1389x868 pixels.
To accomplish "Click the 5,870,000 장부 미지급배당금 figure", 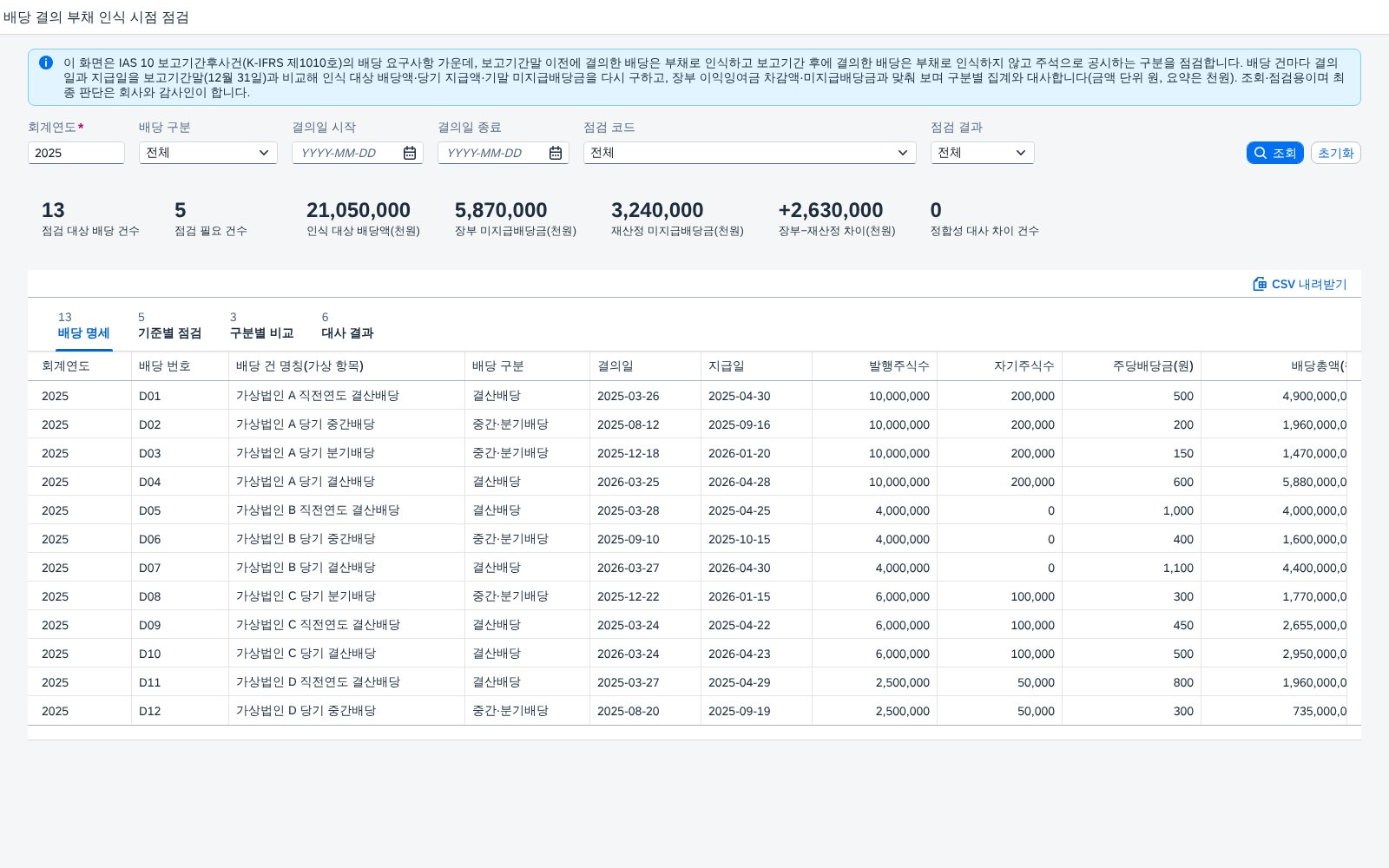I will [x=501, y=210].
